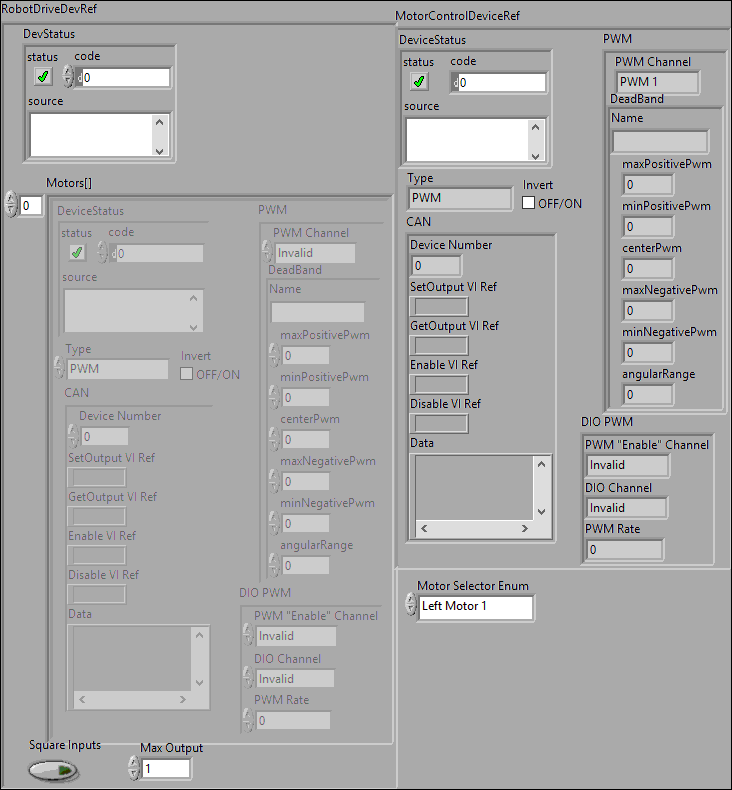Image resolution: width=732 pixels, height=790 pixels.
Task: Open the greyed DIO Channel selector in Motors
Action: pos(295,679)
